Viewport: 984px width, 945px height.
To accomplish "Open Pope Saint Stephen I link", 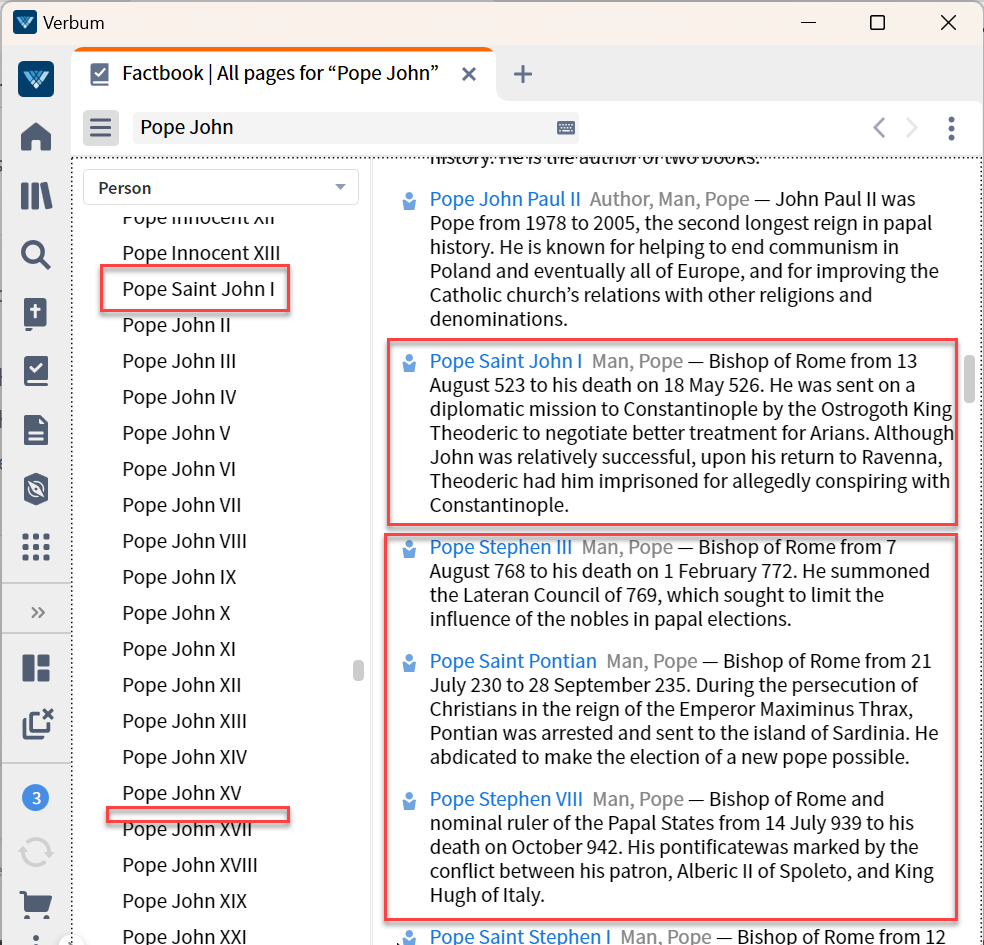I will 520,936.
